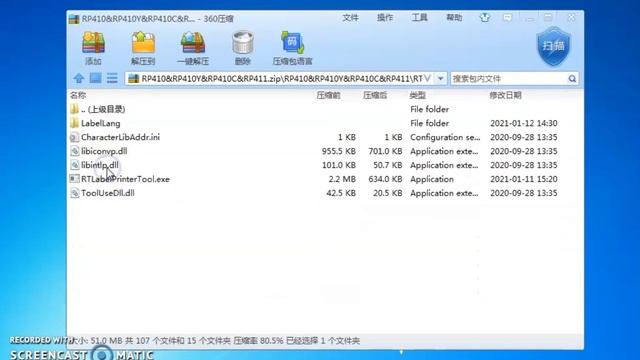This screenshot has width=640, height=360.
Task: Open the 文件 (File) menu
Action: tap(350, 18)
